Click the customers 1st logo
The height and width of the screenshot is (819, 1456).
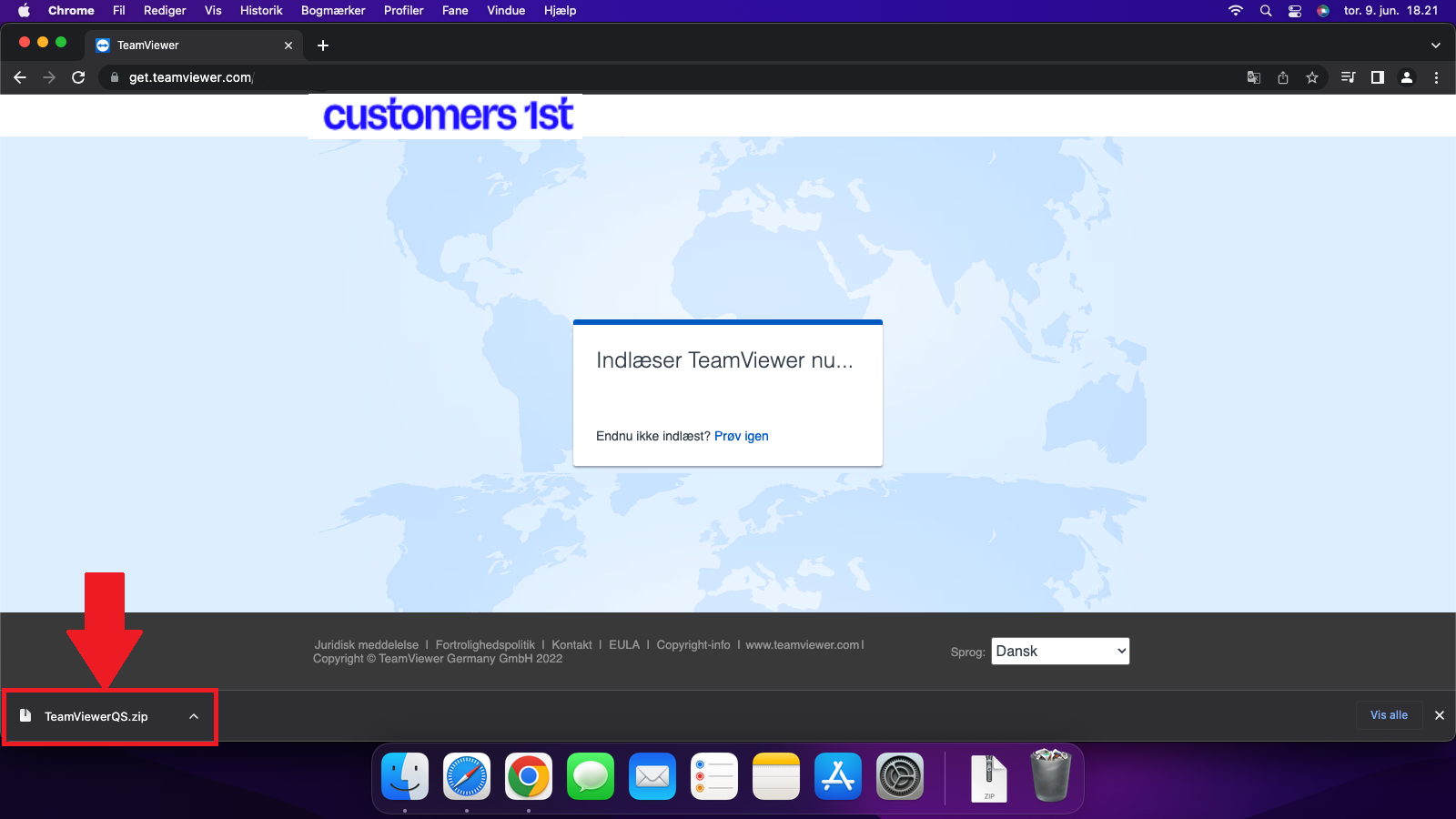click(448, 116)
